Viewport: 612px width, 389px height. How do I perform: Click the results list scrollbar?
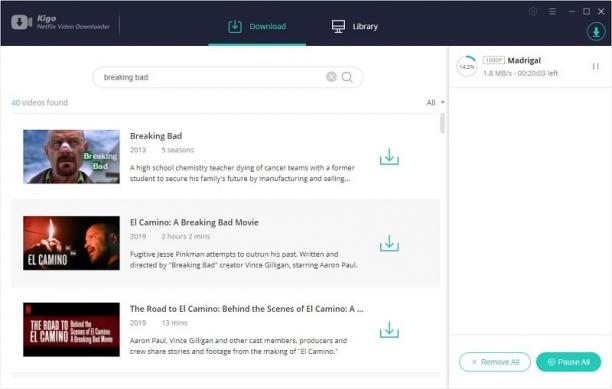pyautogui.click(x=442, y=123)
